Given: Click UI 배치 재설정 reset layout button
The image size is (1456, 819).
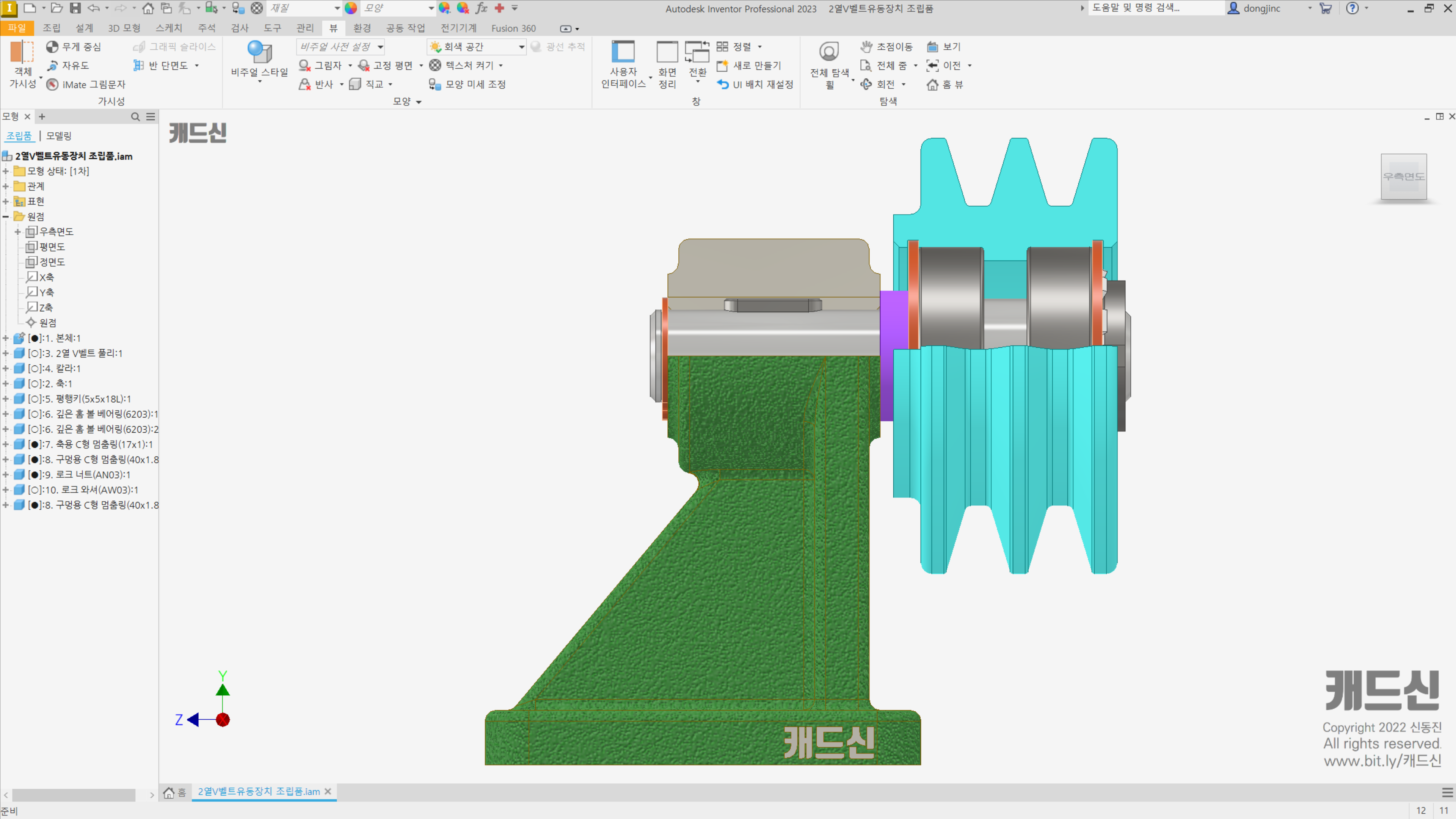Looking at the screenshot, I should coord(755,84).
